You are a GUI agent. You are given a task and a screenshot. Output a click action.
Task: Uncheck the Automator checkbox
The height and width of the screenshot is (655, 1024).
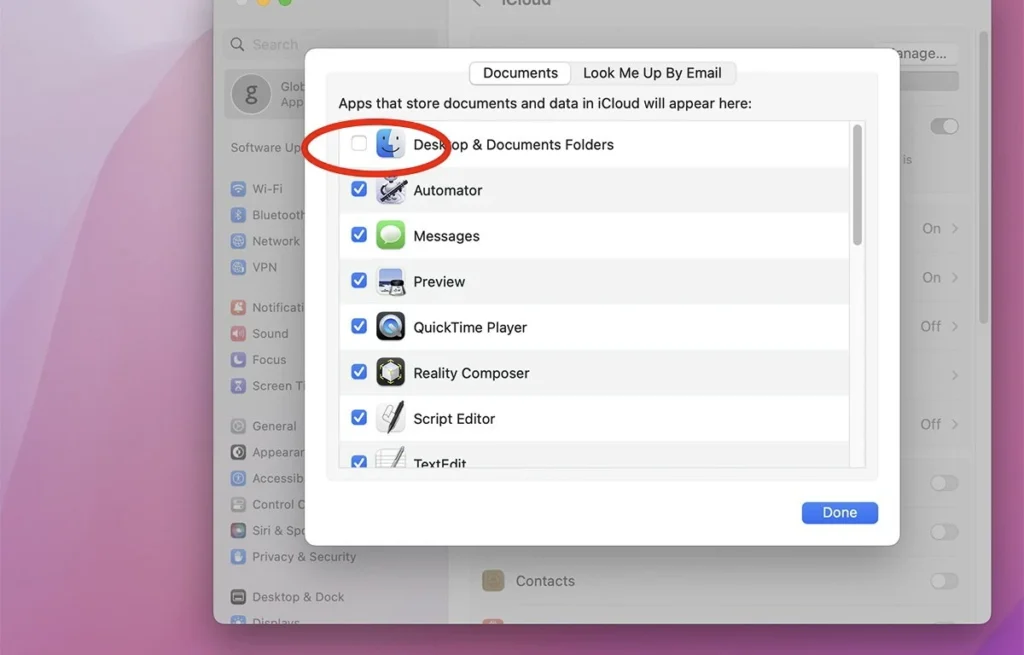click(359, 189)
